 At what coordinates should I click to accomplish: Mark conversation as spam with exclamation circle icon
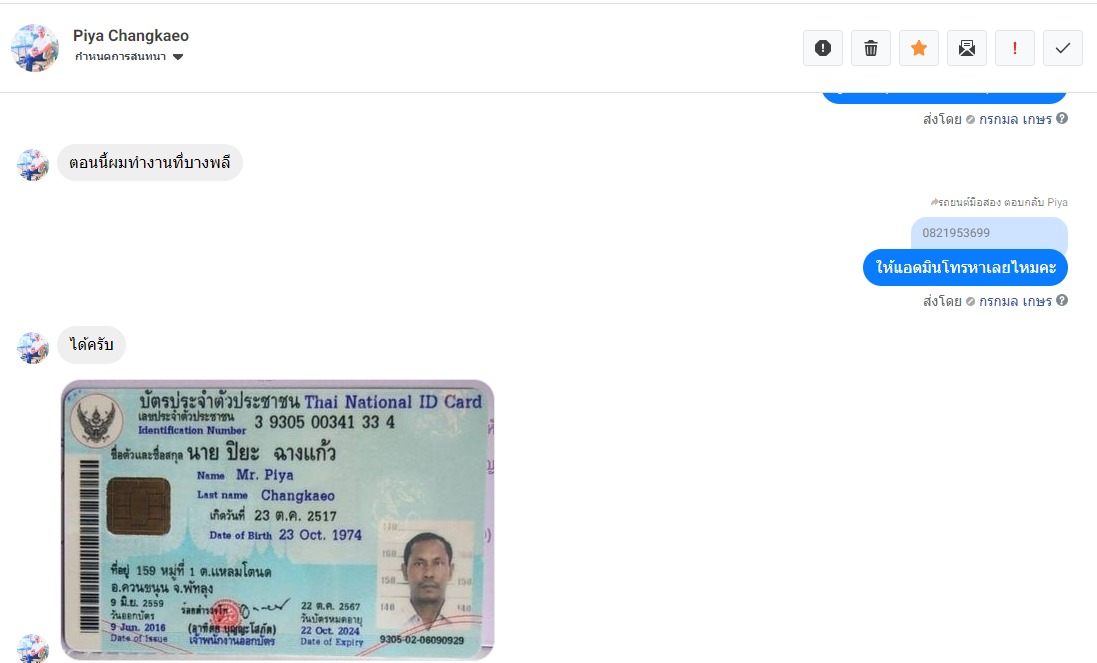(x=823, y=48)
